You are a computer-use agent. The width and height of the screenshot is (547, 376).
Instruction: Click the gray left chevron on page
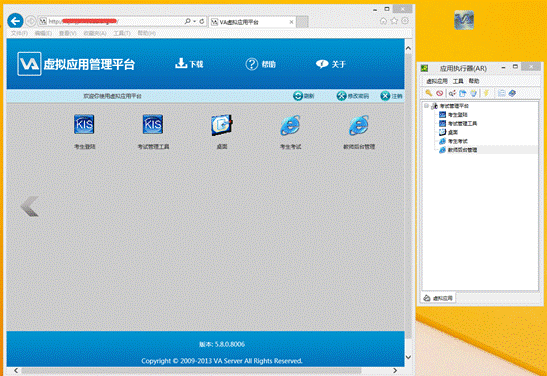30,206
